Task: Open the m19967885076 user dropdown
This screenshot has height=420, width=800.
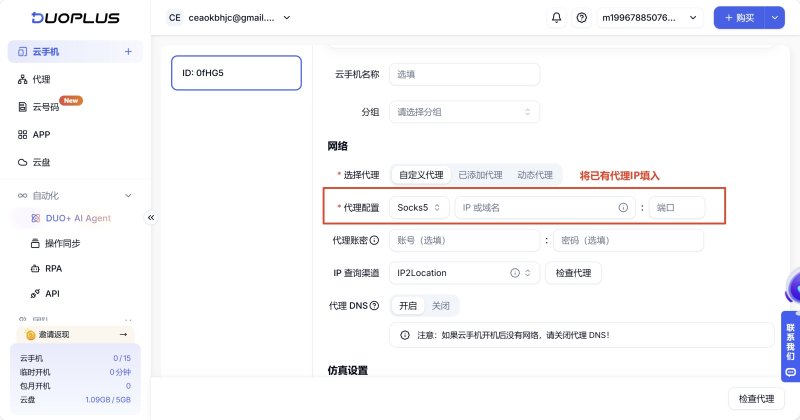Action: coord(650,18)
